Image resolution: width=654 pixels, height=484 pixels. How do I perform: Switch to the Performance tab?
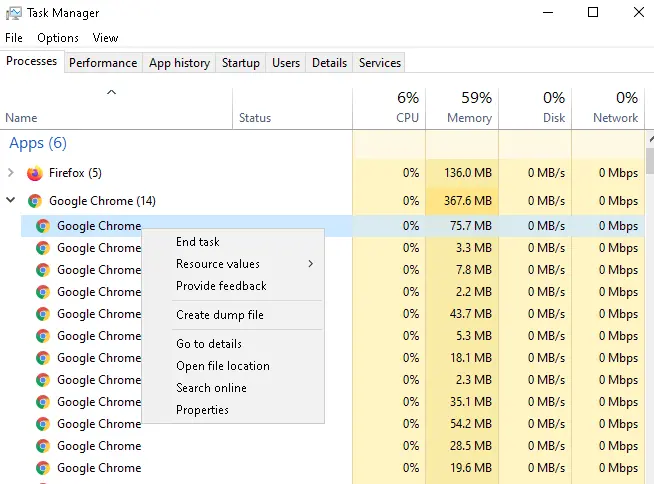coord(103,63)
